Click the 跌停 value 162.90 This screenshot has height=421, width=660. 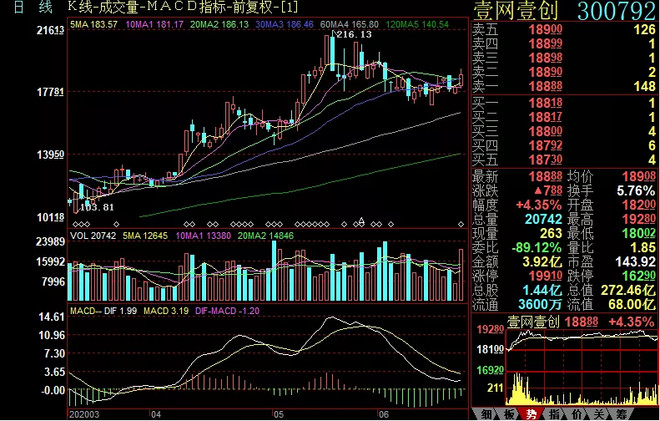coord(637,276)
